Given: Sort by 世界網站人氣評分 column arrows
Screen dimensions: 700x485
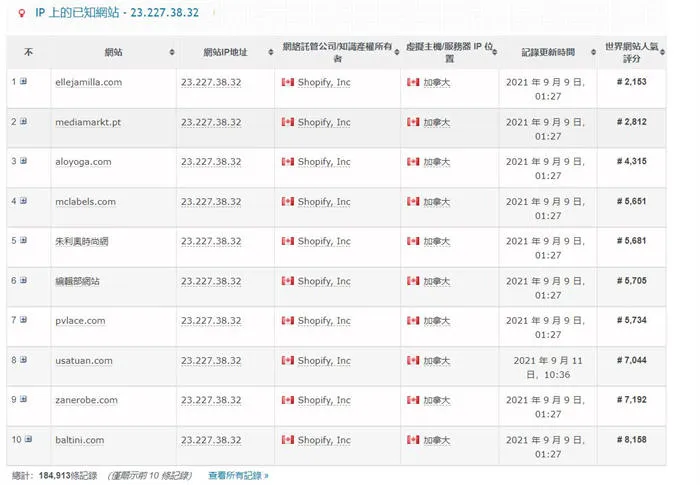Looking at the screenshot, I should coord(662,52).
